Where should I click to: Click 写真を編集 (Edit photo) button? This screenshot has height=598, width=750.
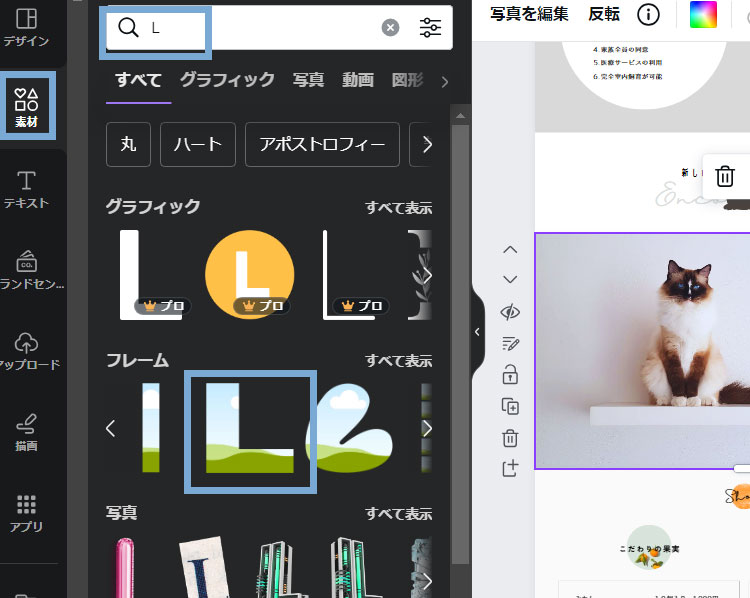click(529, 14)
